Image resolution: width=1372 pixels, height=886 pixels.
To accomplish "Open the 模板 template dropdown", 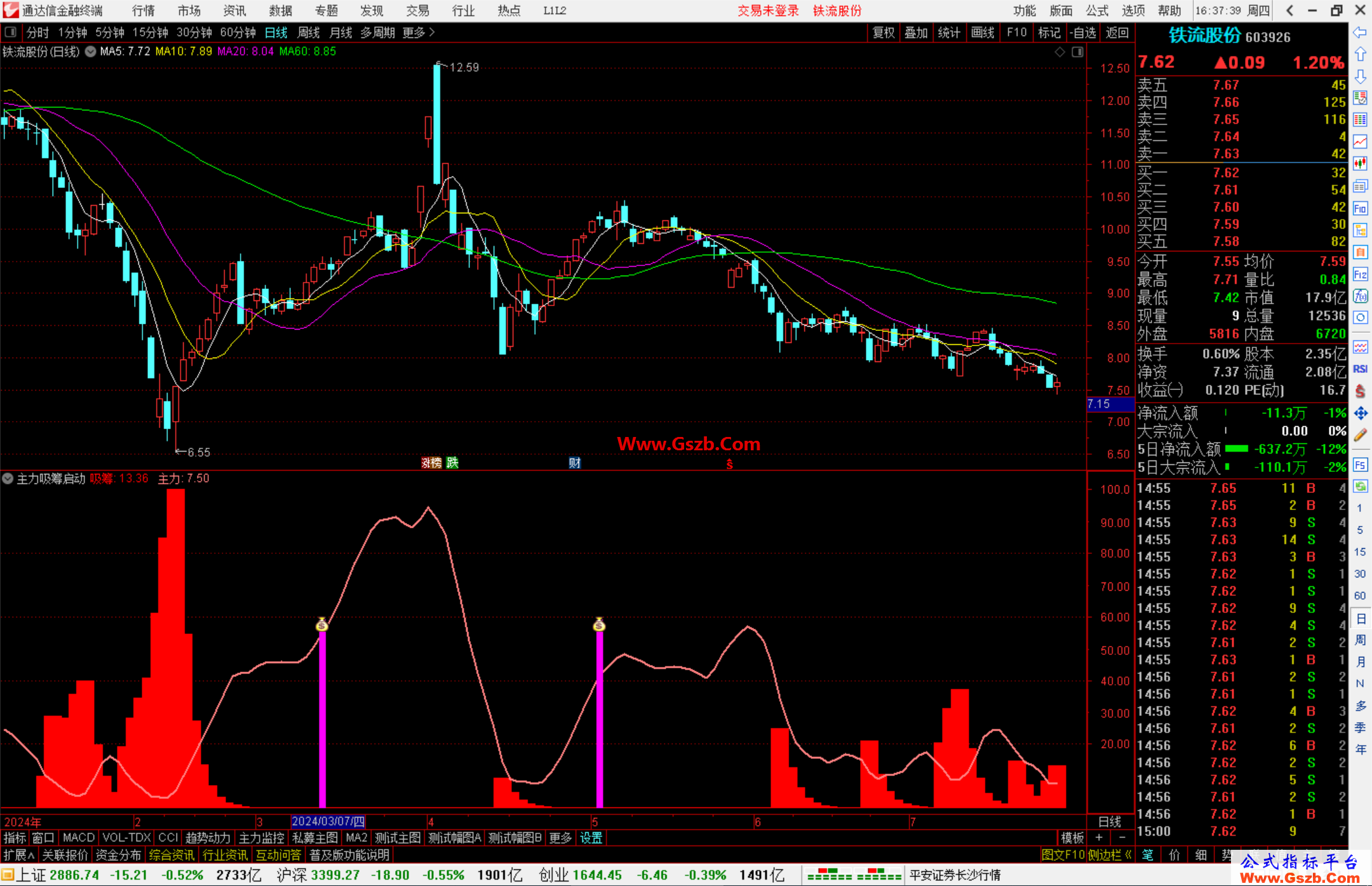I will point(1072,838).
